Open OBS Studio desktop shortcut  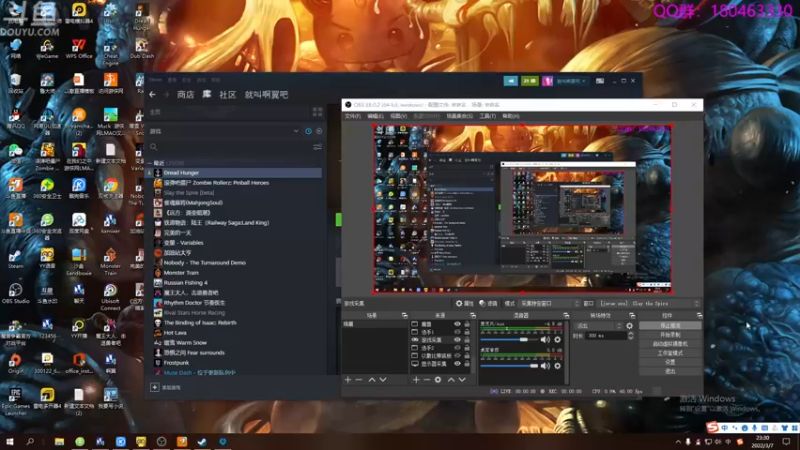pyautogui.click(x=15, y=293)
